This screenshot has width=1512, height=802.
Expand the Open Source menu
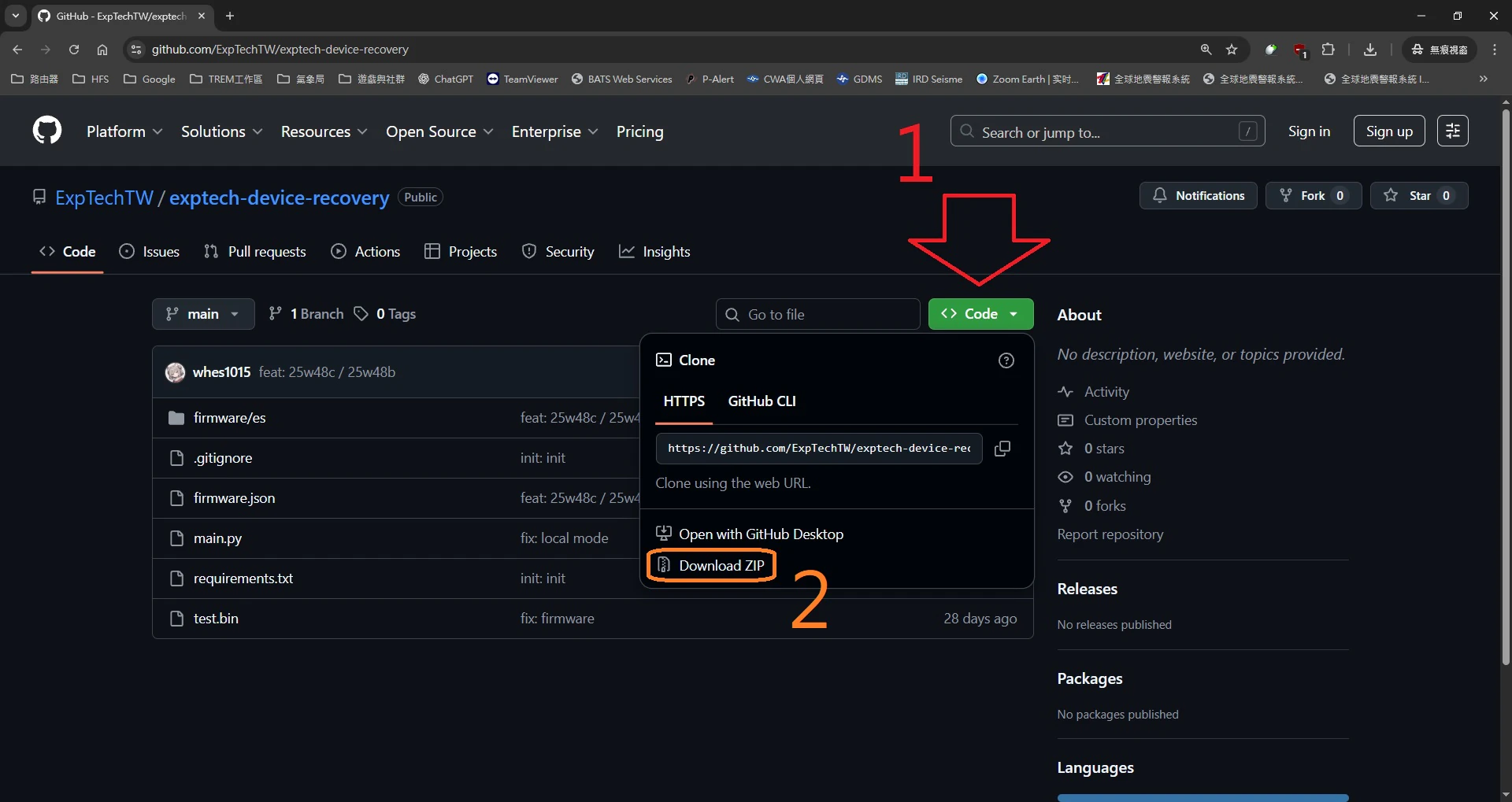[x=439, y=131]
